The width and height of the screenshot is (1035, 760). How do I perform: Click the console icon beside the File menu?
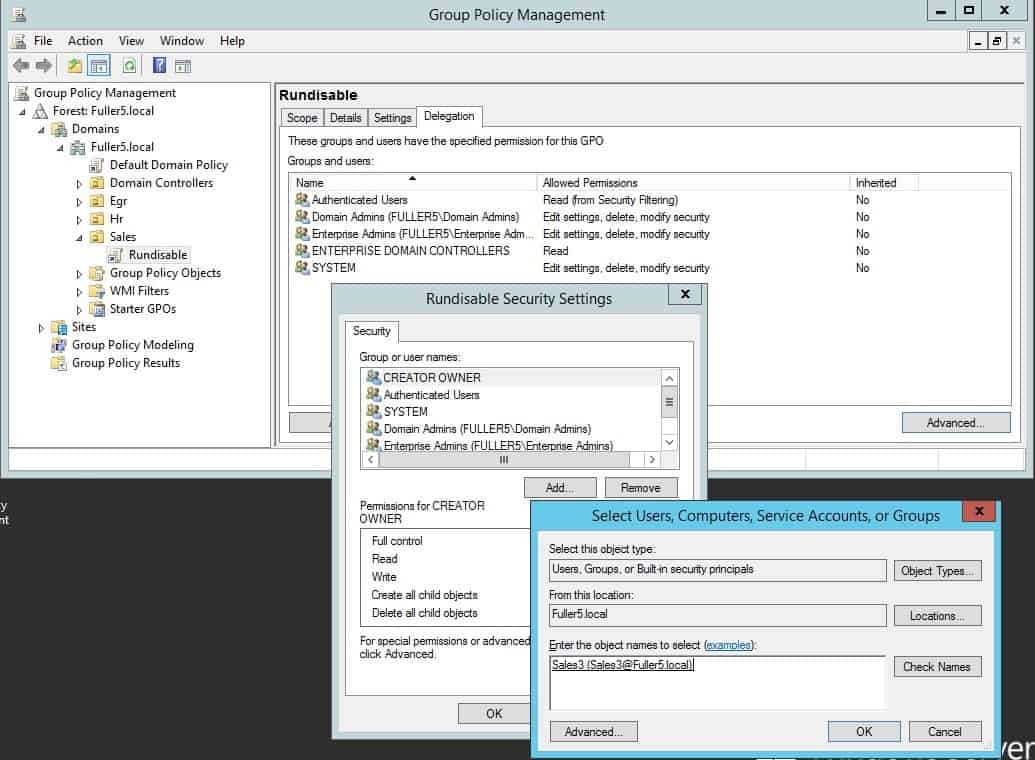(20, 41)
